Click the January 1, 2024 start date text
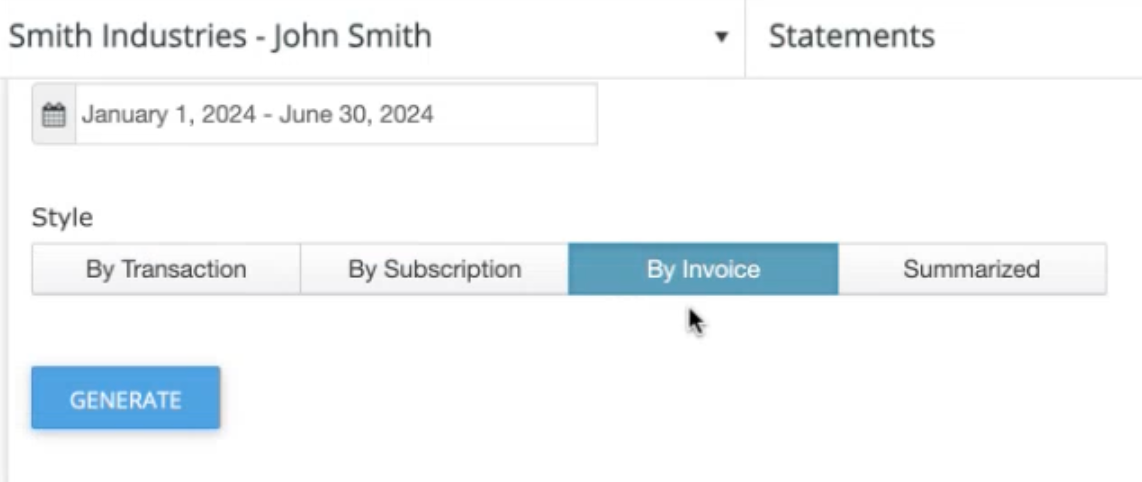The height and width of the screenshot is (482, 1142). [168, 114]
